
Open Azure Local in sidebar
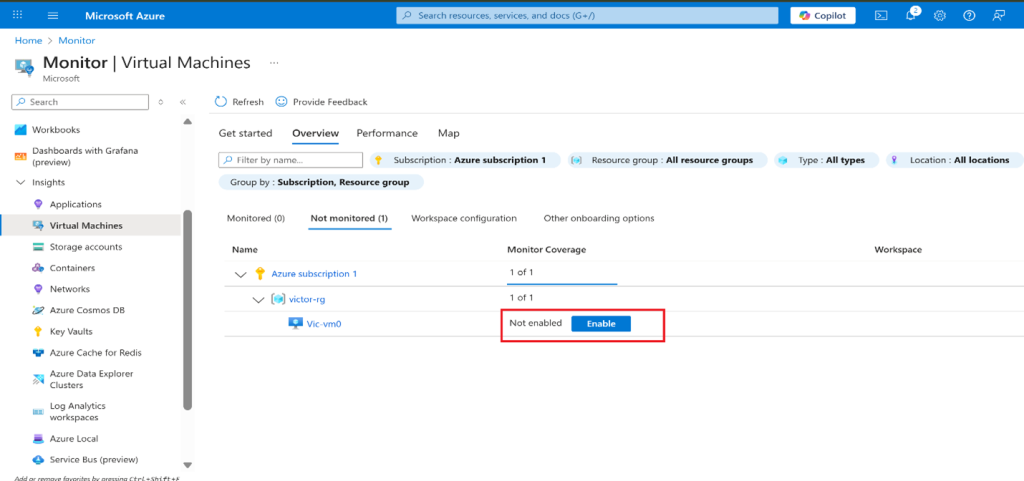point(74,439)
